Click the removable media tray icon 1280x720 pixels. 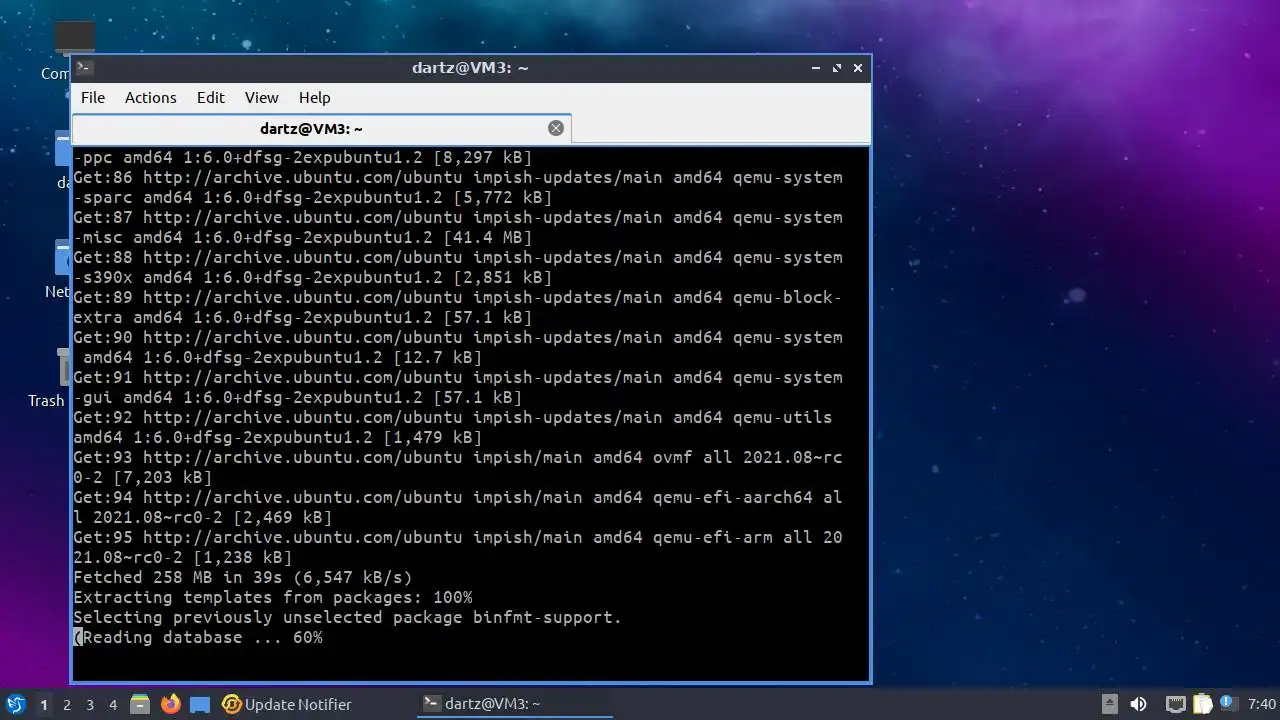(x=1109, y=704)
